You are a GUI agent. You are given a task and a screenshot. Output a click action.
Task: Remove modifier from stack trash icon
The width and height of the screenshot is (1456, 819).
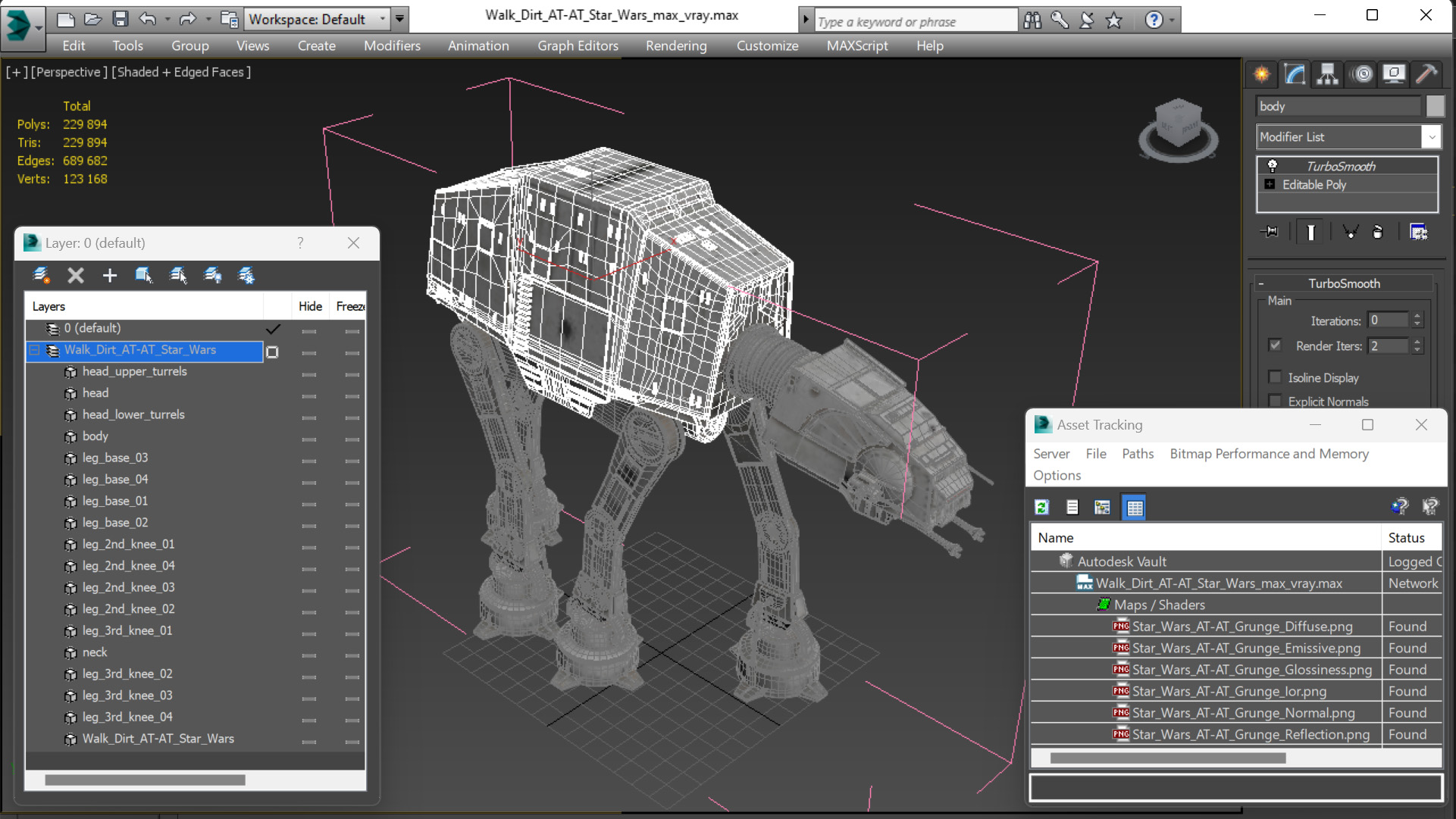[1378, 232]
